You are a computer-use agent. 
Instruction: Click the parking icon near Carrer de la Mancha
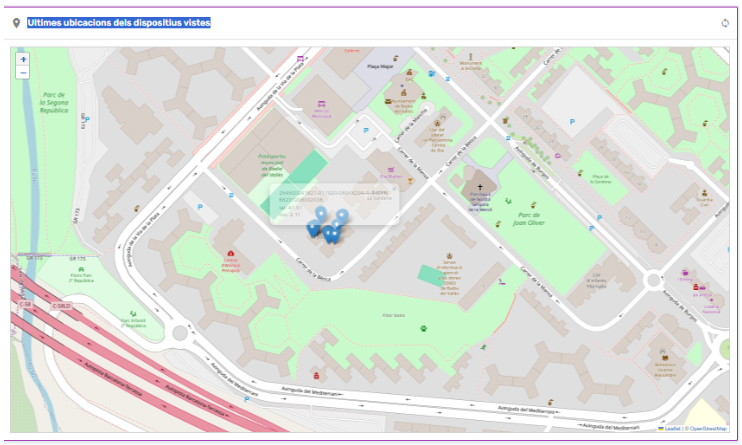366,130
